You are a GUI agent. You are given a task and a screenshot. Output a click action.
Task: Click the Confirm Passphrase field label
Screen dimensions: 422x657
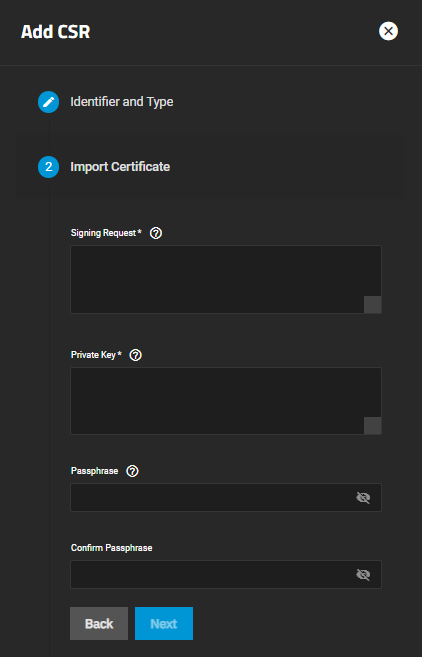[x=111, y=548]
